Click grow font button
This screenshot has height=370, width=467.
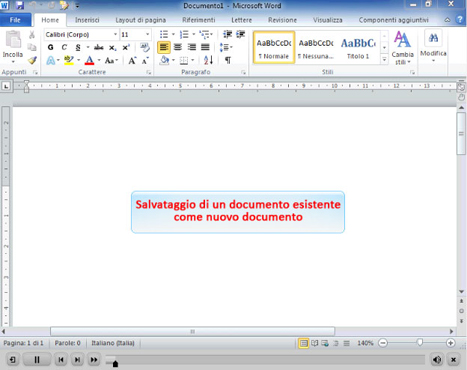pyautogui.click(x=132, y=60)
